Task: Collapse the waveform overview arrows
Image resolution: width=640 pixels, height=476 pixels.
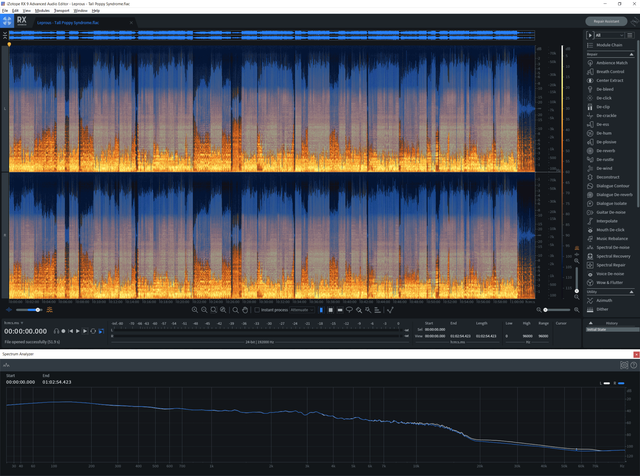Action: 5,36
